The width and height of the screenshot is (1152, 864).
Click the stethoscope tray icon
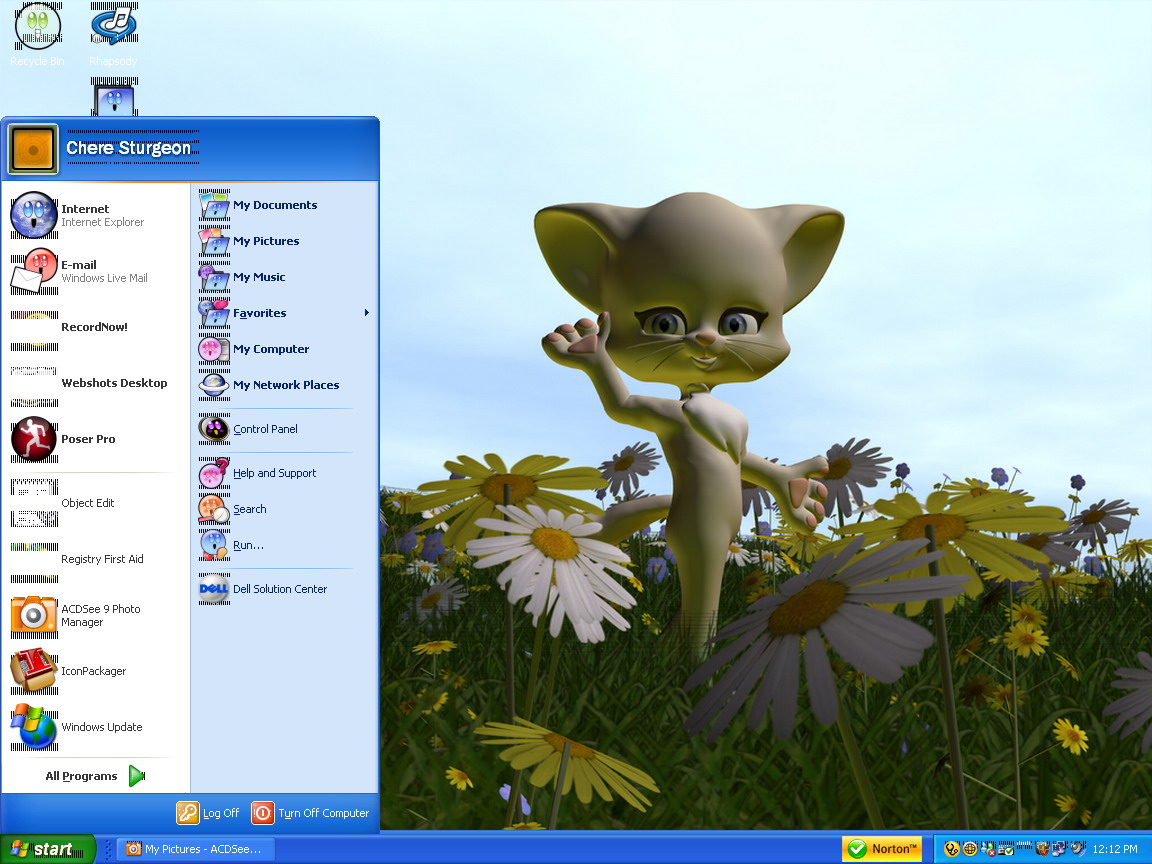[951, 849]
